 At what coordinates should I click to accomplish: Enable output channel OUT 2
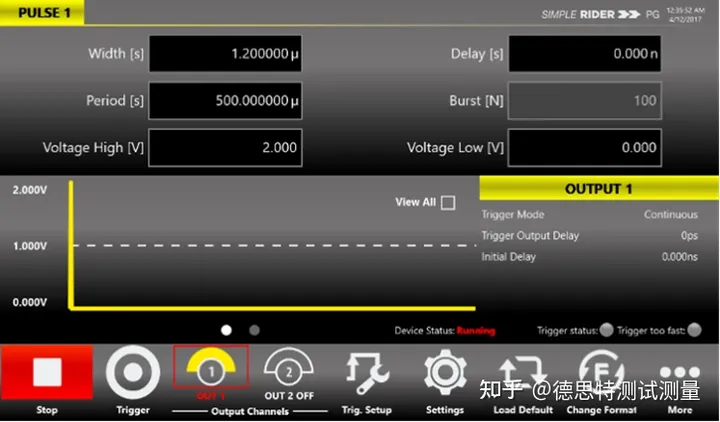point(289,368)
